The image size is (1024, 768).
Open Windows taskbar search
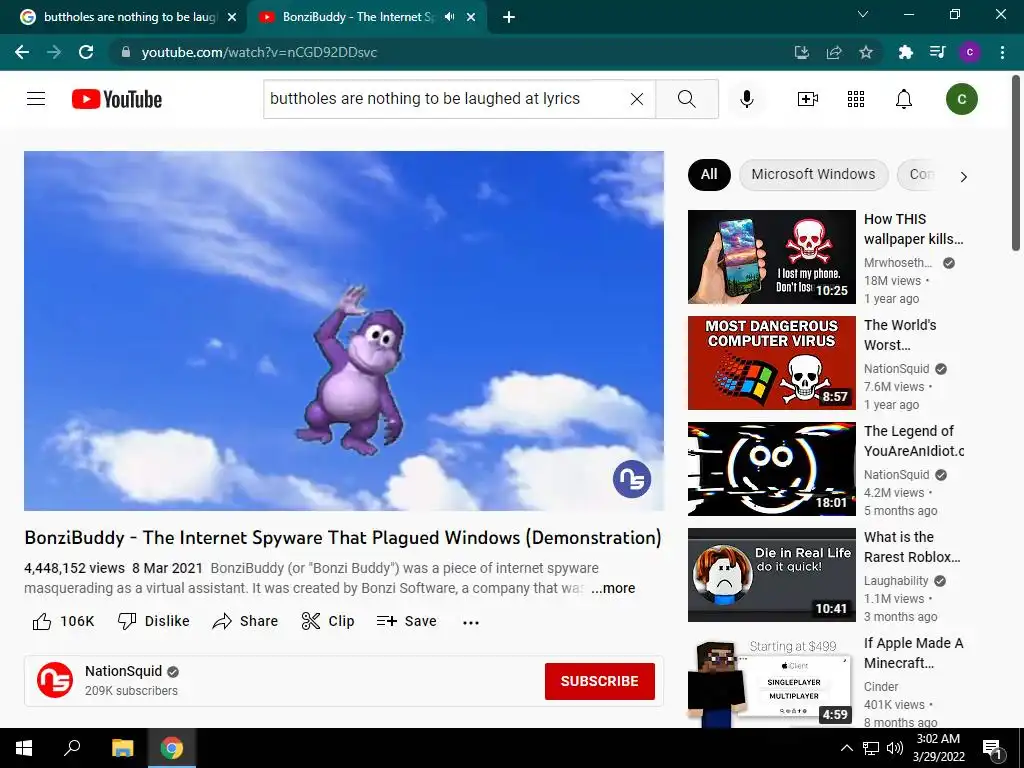[72, 748]
